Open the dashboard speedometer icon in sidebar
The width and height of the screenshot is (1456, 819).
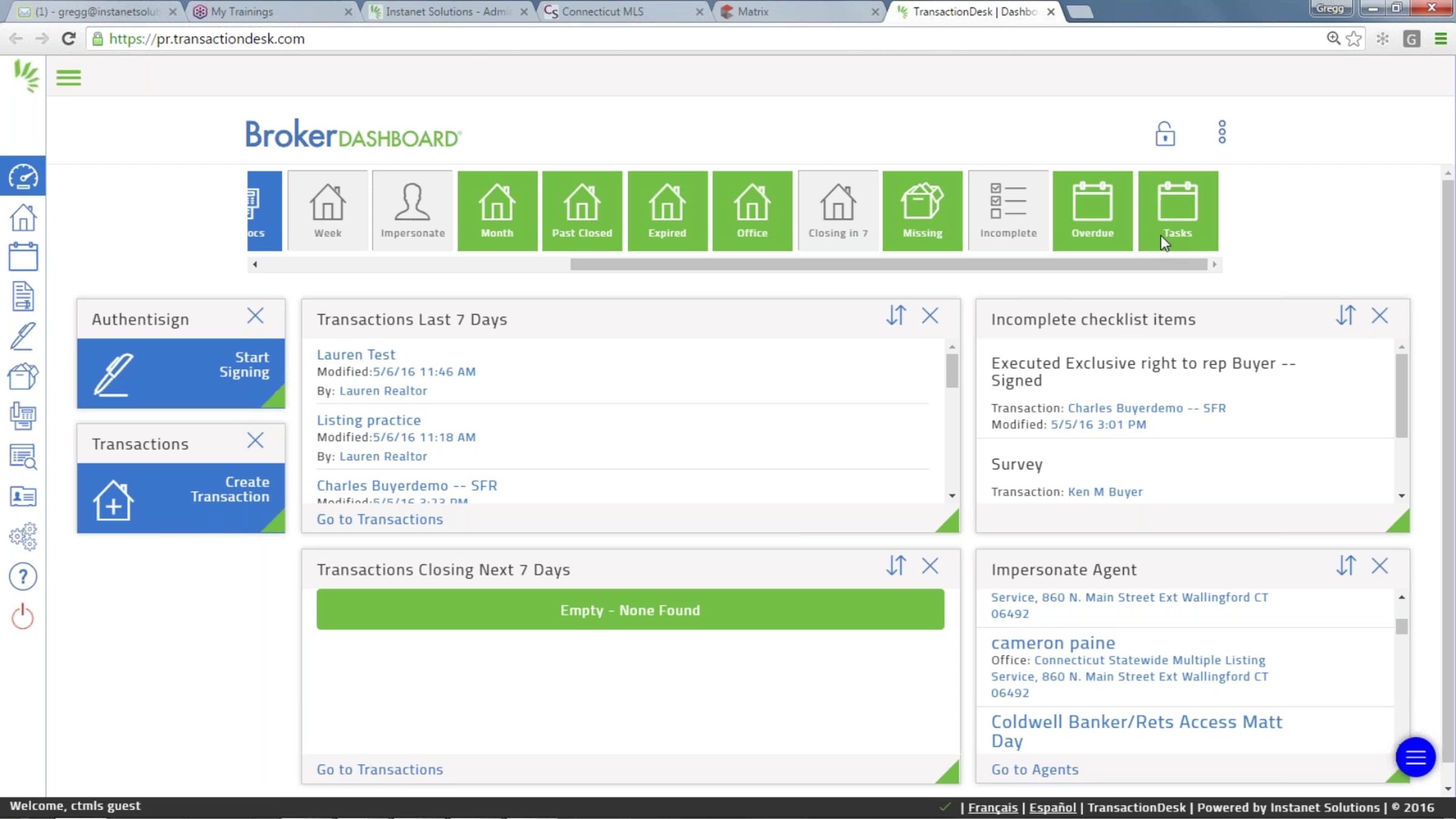(23, 177)
